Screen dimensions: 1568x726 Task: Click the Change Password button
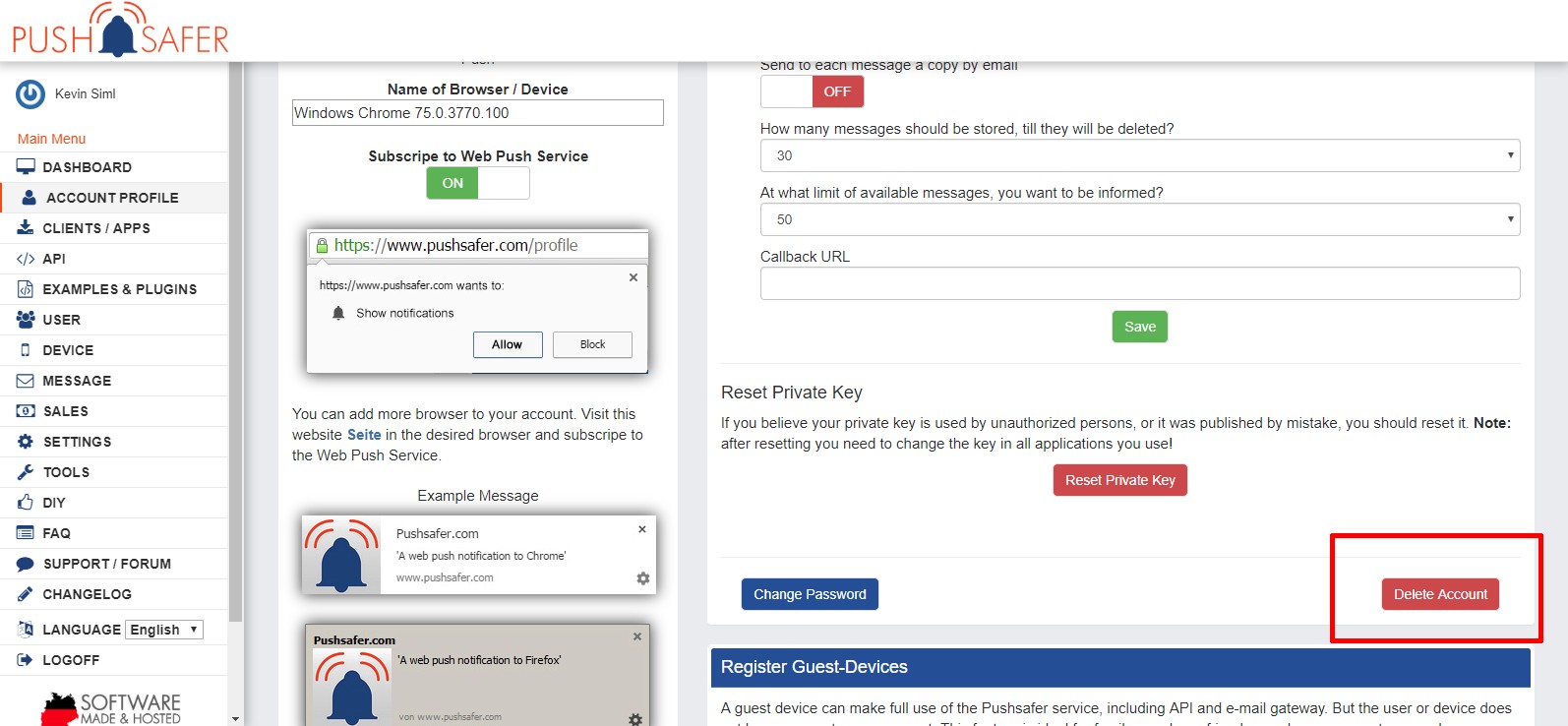[x=810, y=594]
